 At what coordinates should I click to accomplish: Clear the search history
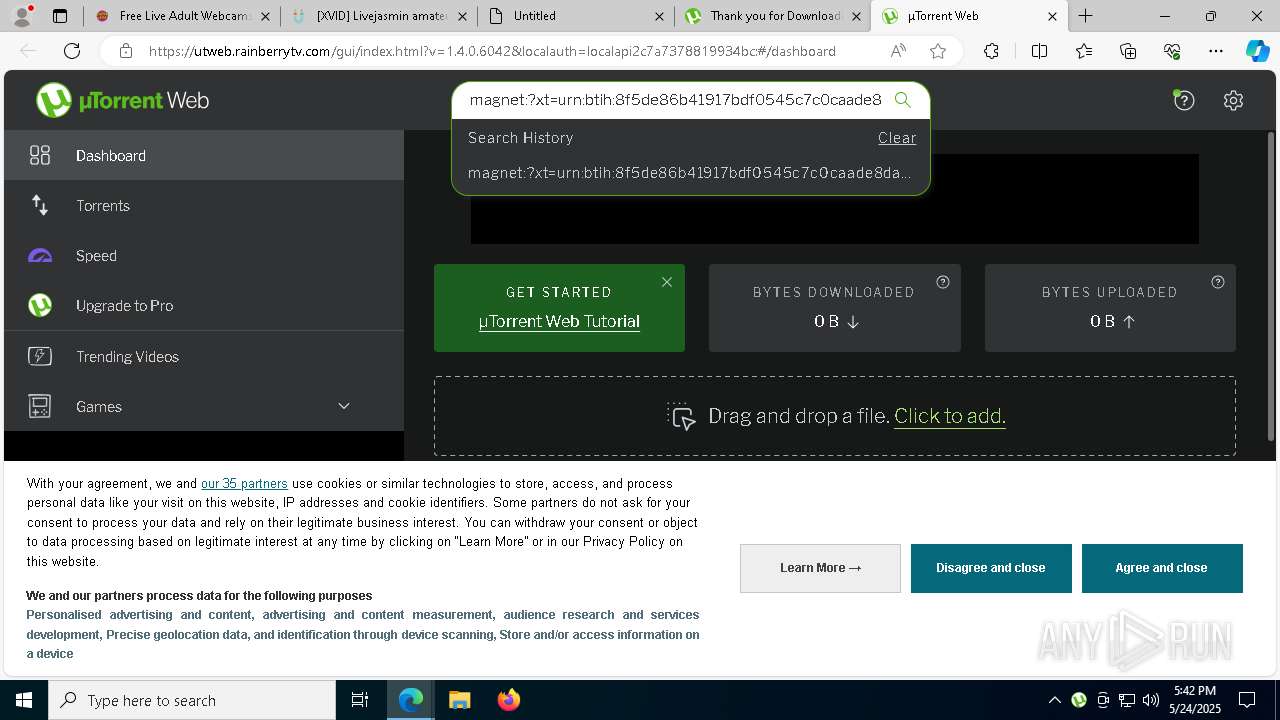897,138
